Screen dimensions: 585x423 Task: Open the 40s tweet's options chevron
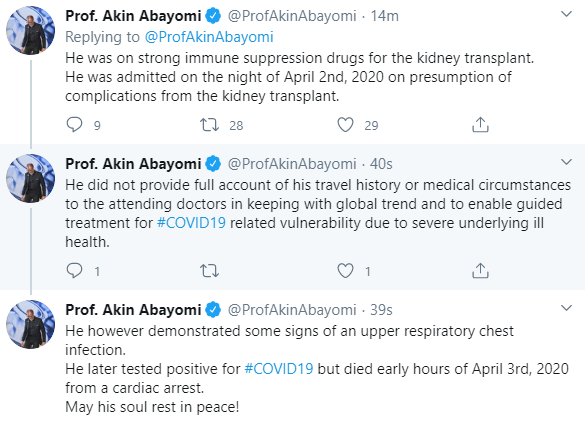point(566,162)
